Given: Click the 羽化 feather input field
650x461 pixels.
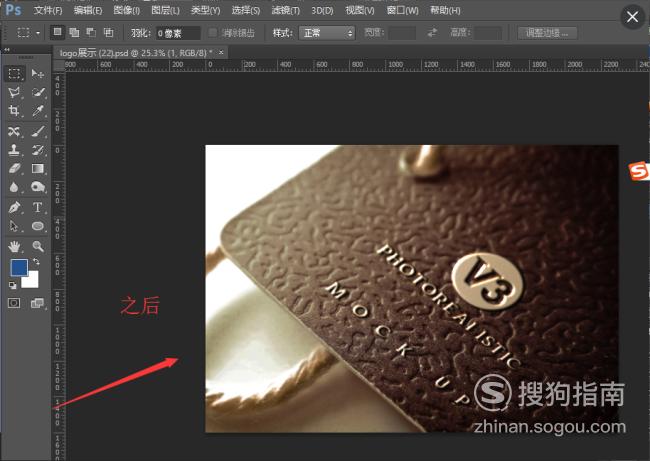Looking at the screenshot, I should 178,33.
